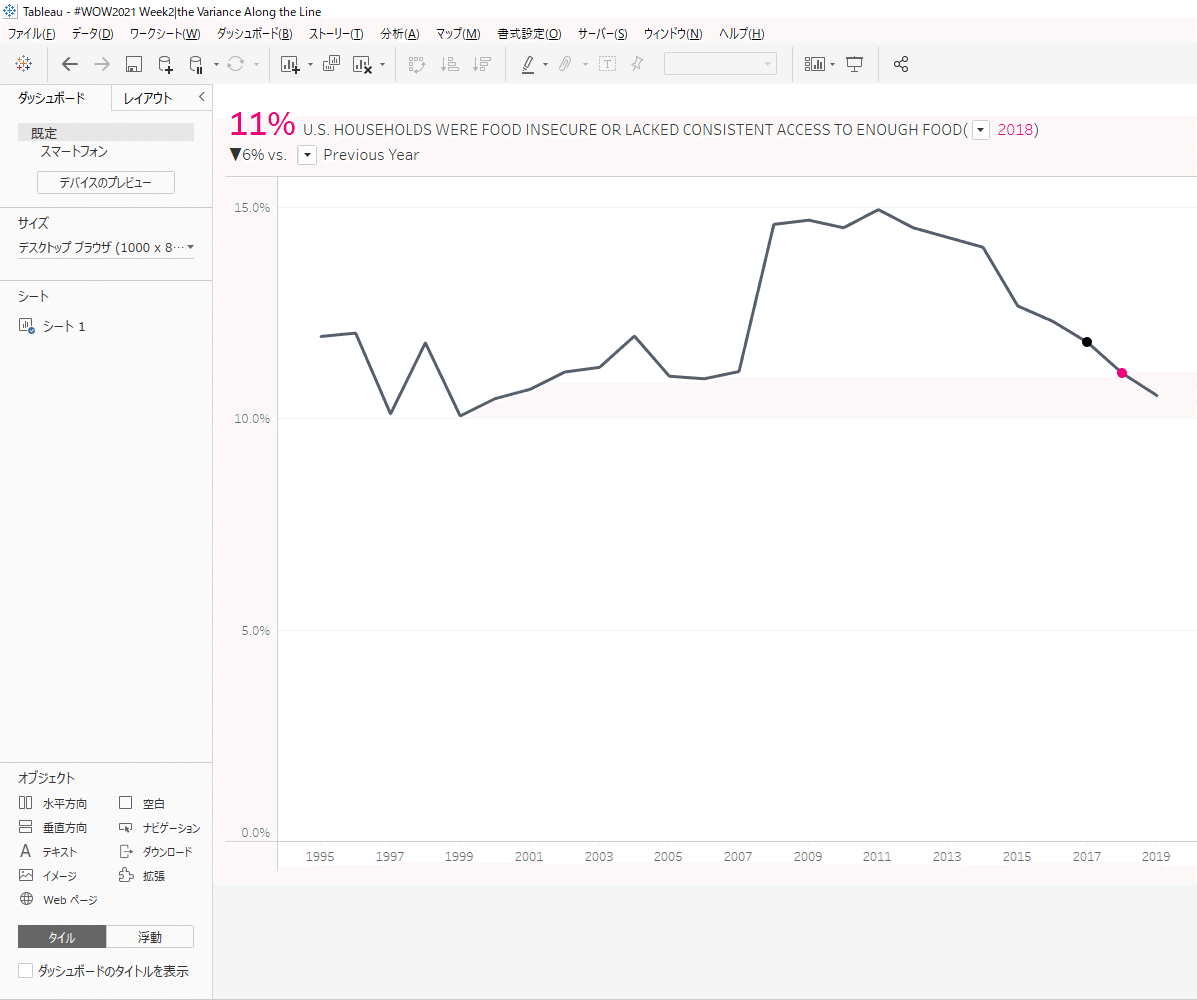Add a Navigation object

(160, 827)
